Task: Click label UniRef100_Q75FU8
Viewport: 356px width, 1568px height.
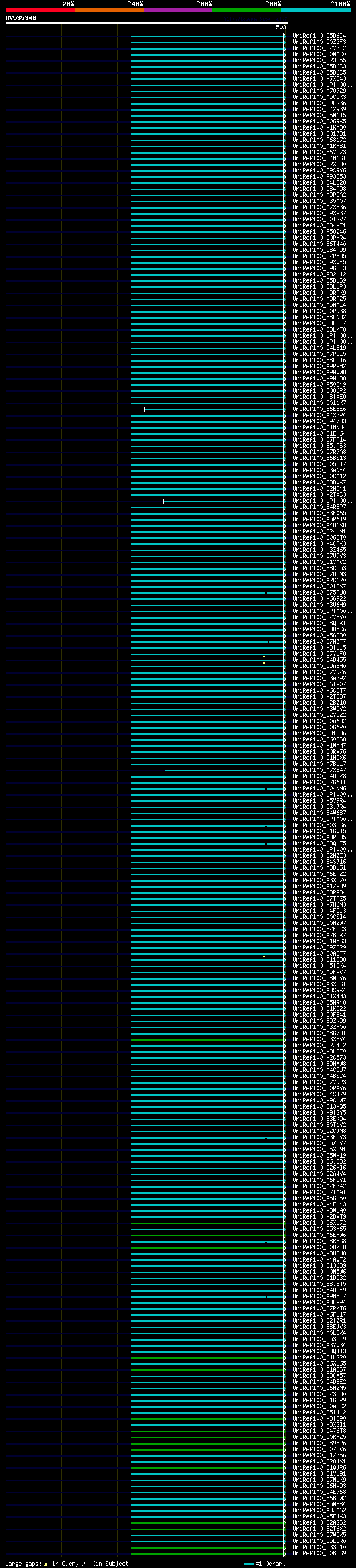Action: (319, 592)
